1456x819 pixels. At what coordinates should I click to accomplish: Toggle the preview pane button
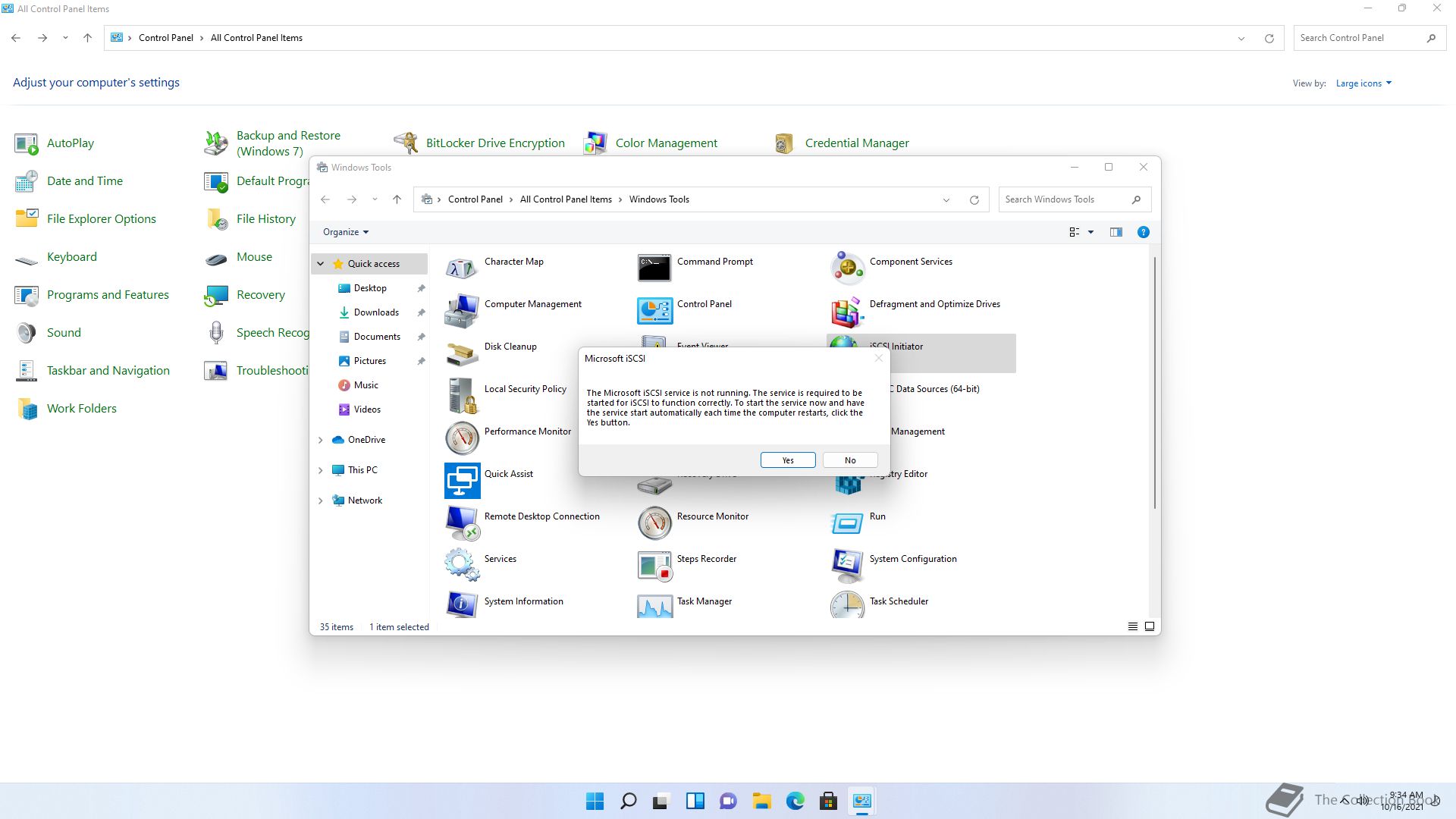tap(1116, 232)
